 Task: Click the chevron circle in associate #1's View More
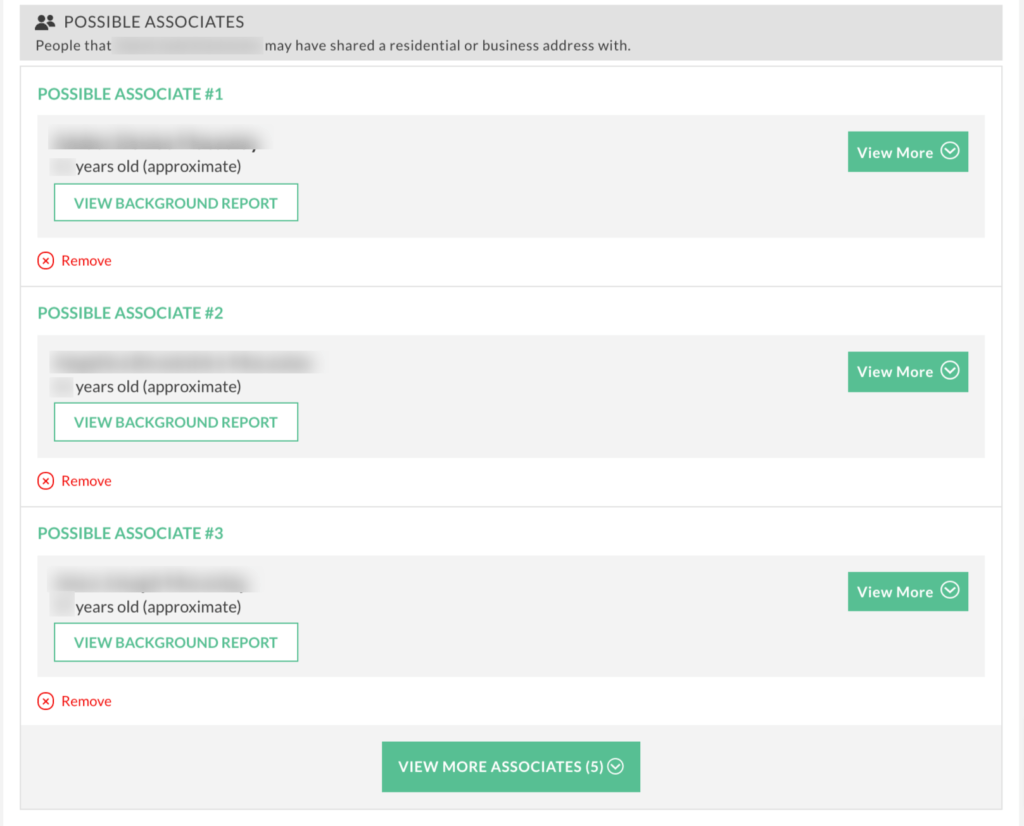950,151
